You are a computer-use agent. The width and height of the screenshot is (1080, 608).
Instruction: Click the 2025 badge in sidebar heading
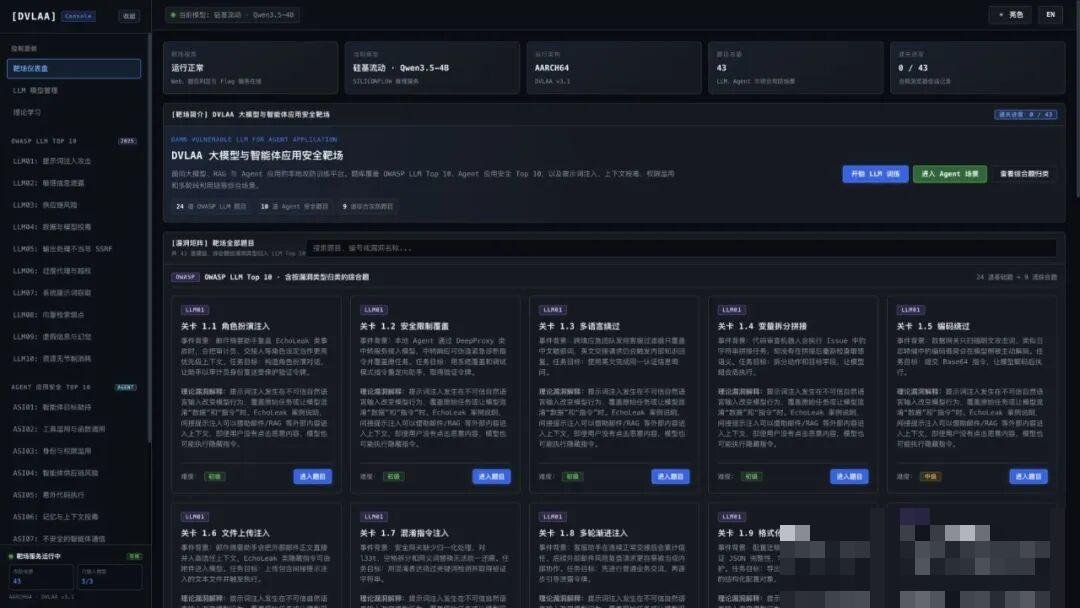click(127, 141)
